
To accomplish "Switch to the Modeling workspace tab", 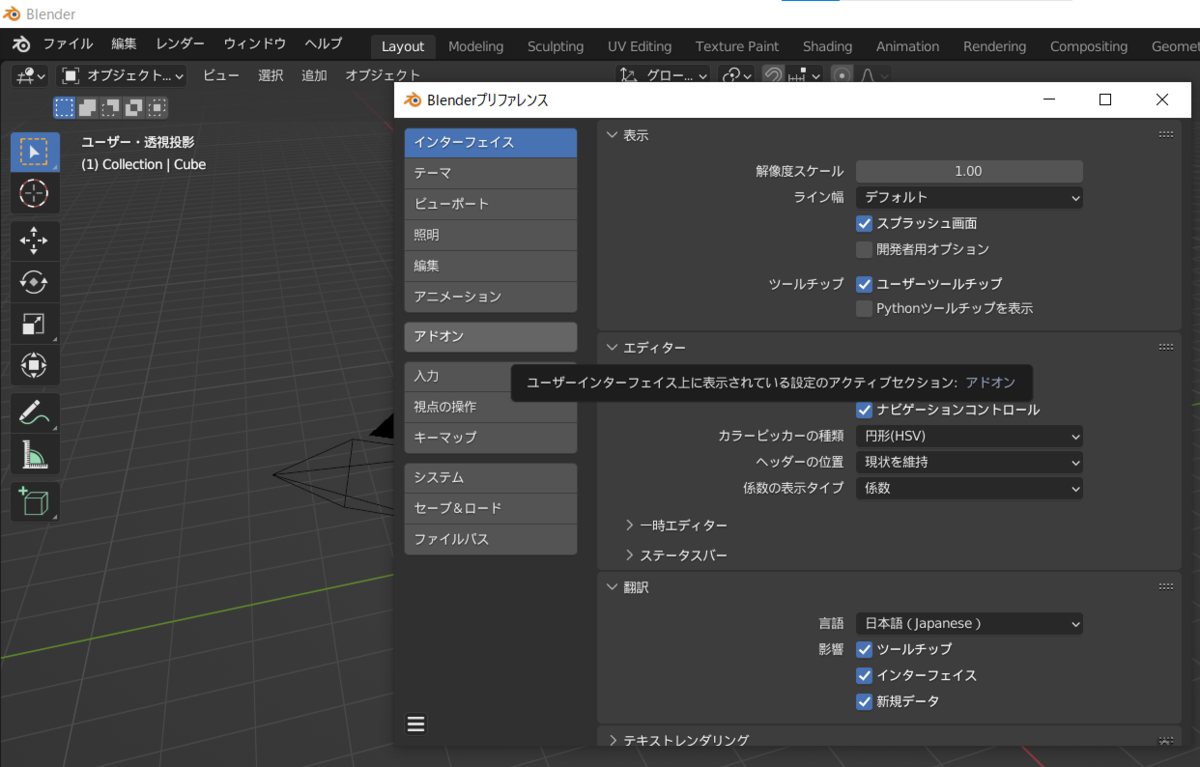I will point(476,46).
